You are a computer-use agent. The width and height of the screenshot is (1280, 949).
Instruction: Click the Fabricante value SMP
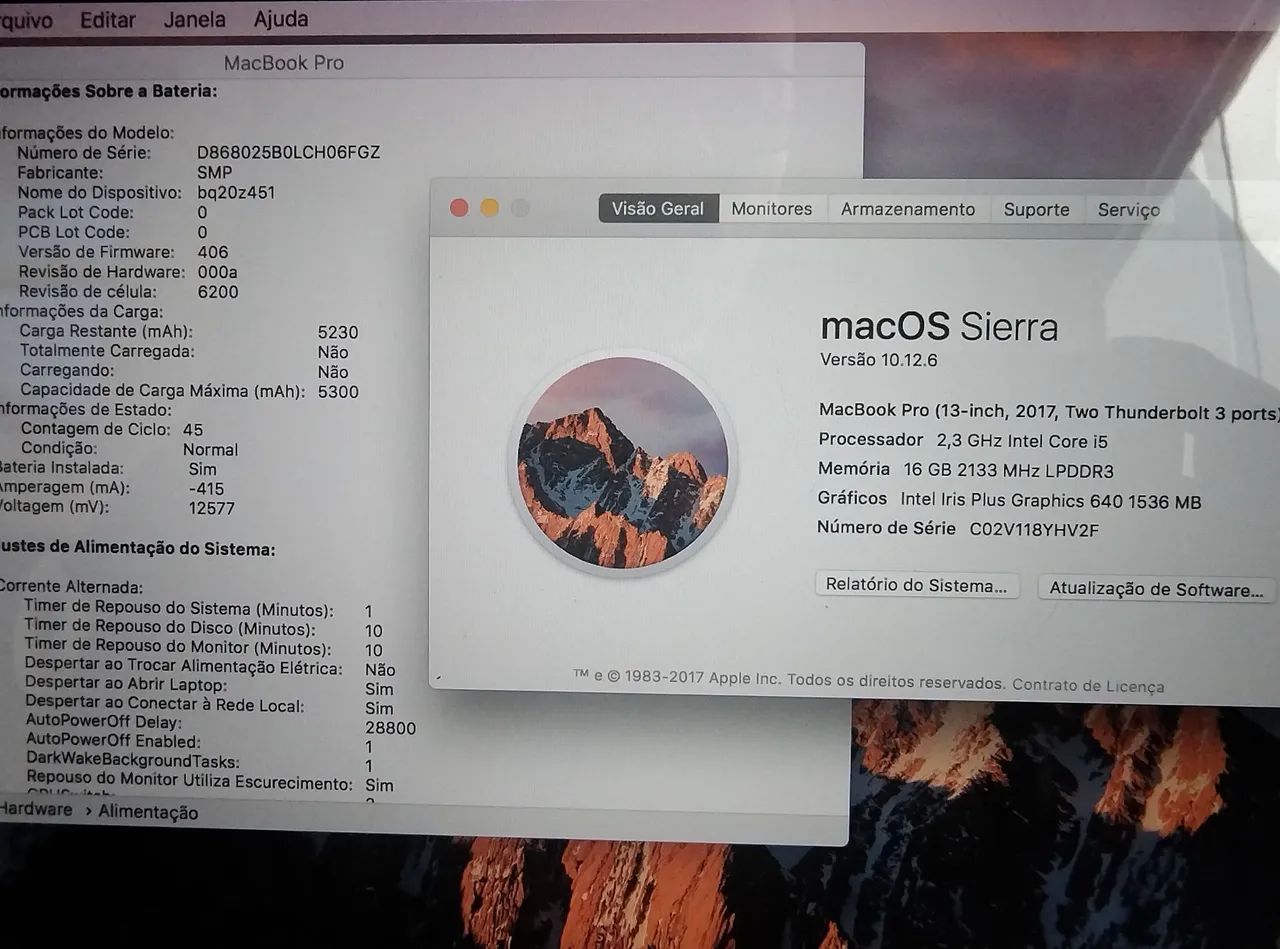[x=215, y=173]
